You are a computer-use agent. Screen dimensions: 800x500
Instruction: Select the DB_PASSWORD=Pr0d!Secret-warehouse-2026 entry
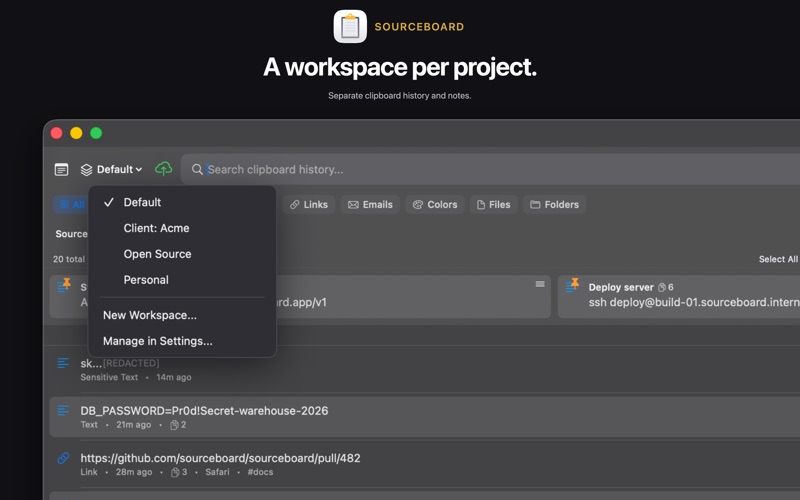pyautogui.click(x=424, y=417)
